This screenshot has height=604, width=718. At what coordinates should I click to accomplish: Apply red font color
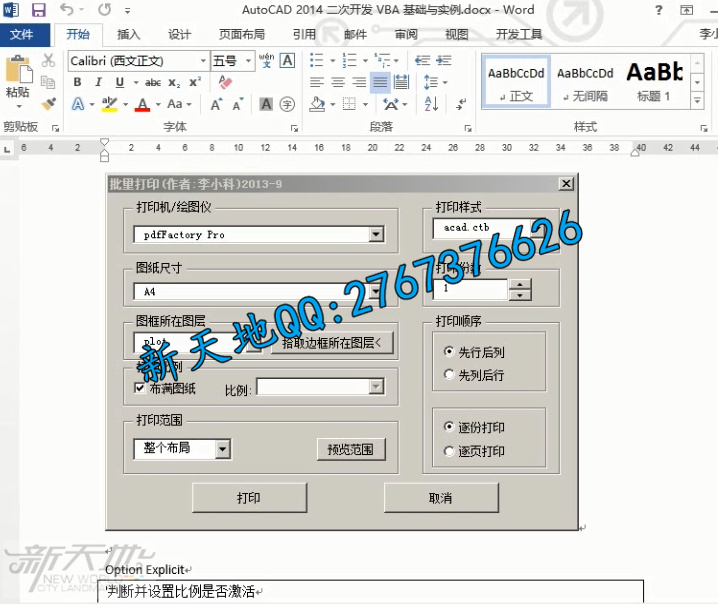pos(142,105)
